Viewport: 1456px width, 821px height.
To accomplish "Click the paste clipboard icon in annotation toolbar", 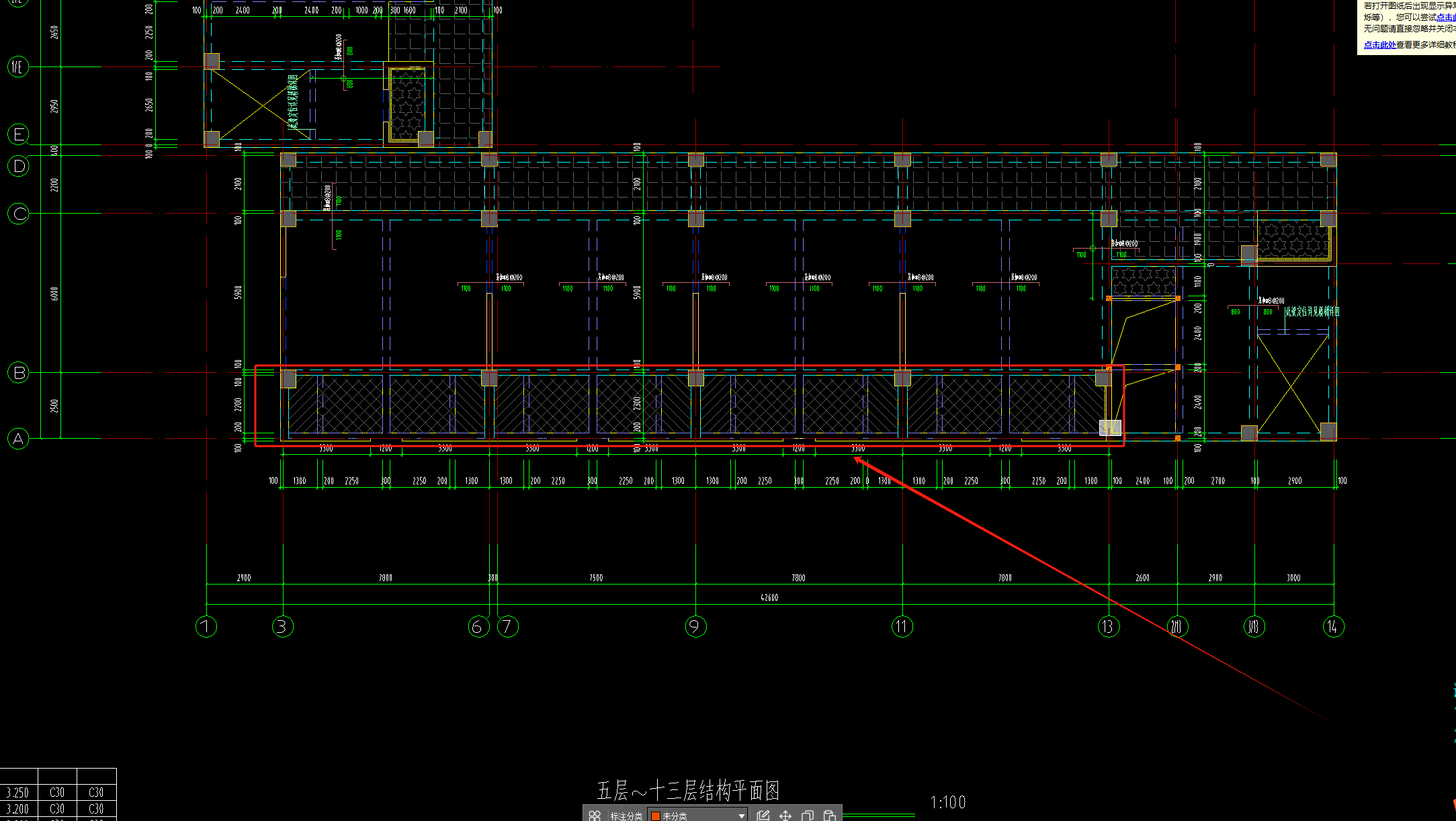I will [830, 815].
